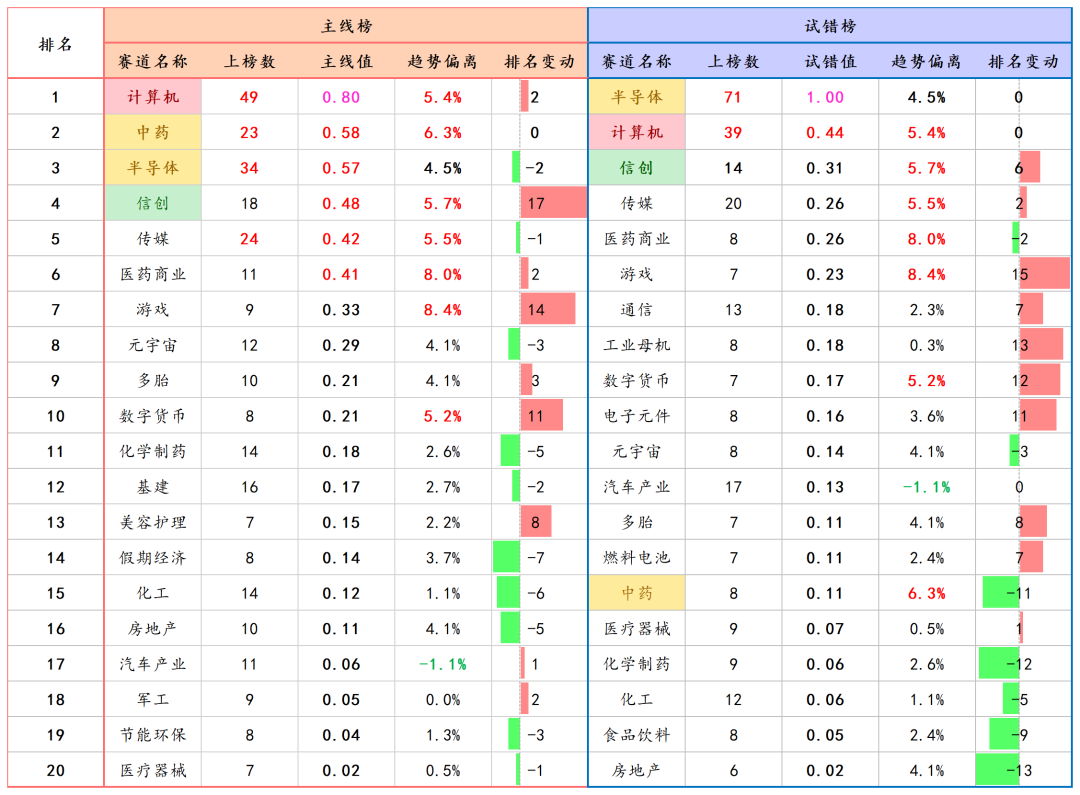Click the red bar showing rank change 15

point(1044,274)
